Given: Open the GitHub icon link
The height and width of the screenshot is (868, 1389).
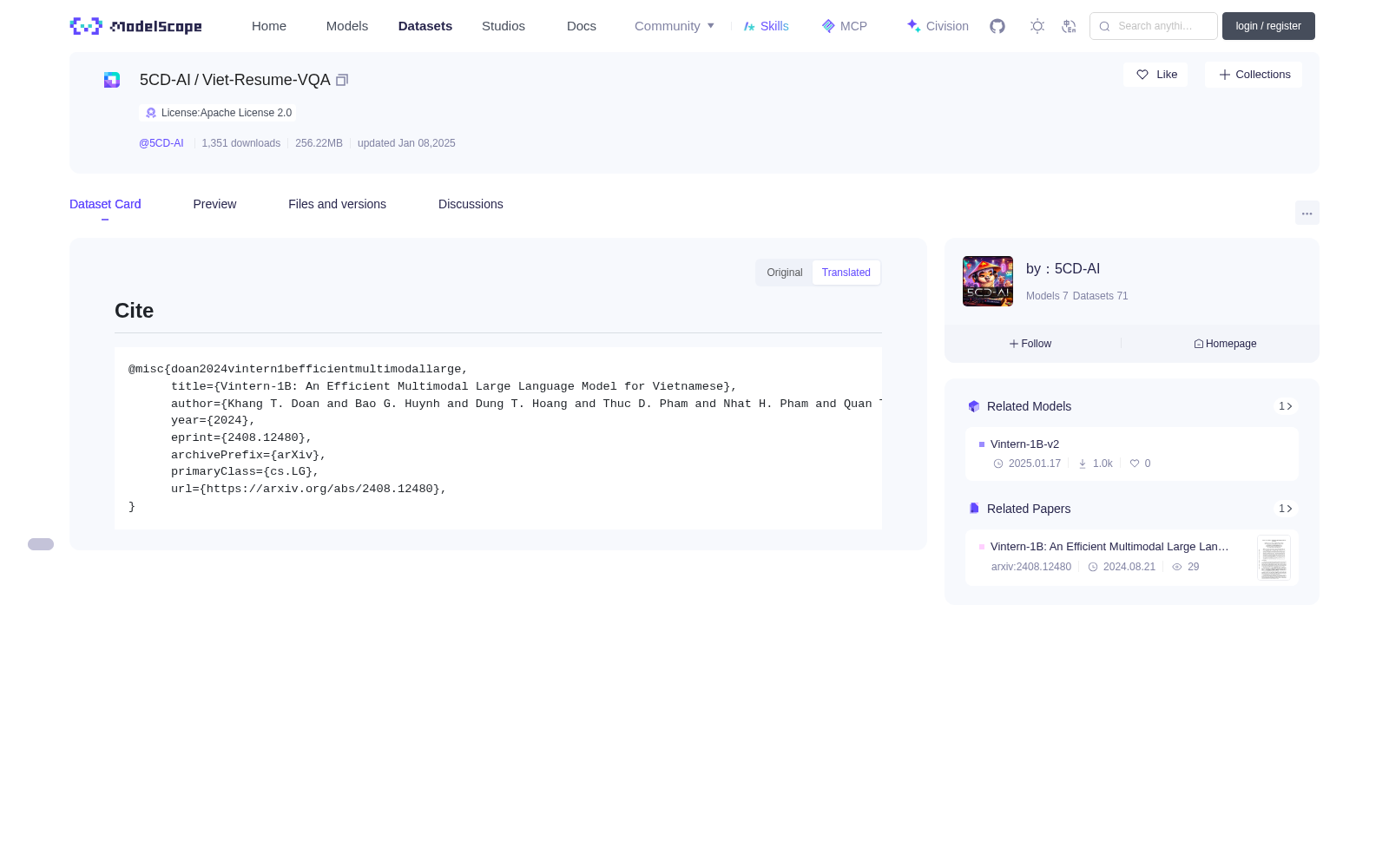Looking at the screenshot, I should 997,26.
